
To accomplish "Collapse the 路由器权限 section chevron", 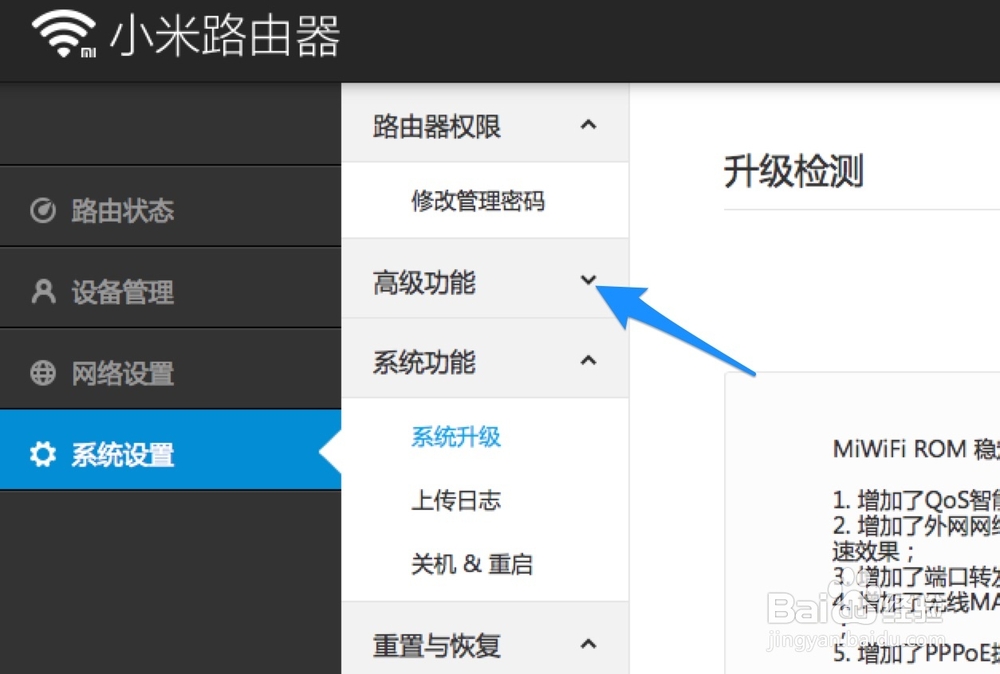I will pyautogui.click(x=588, y=125).
